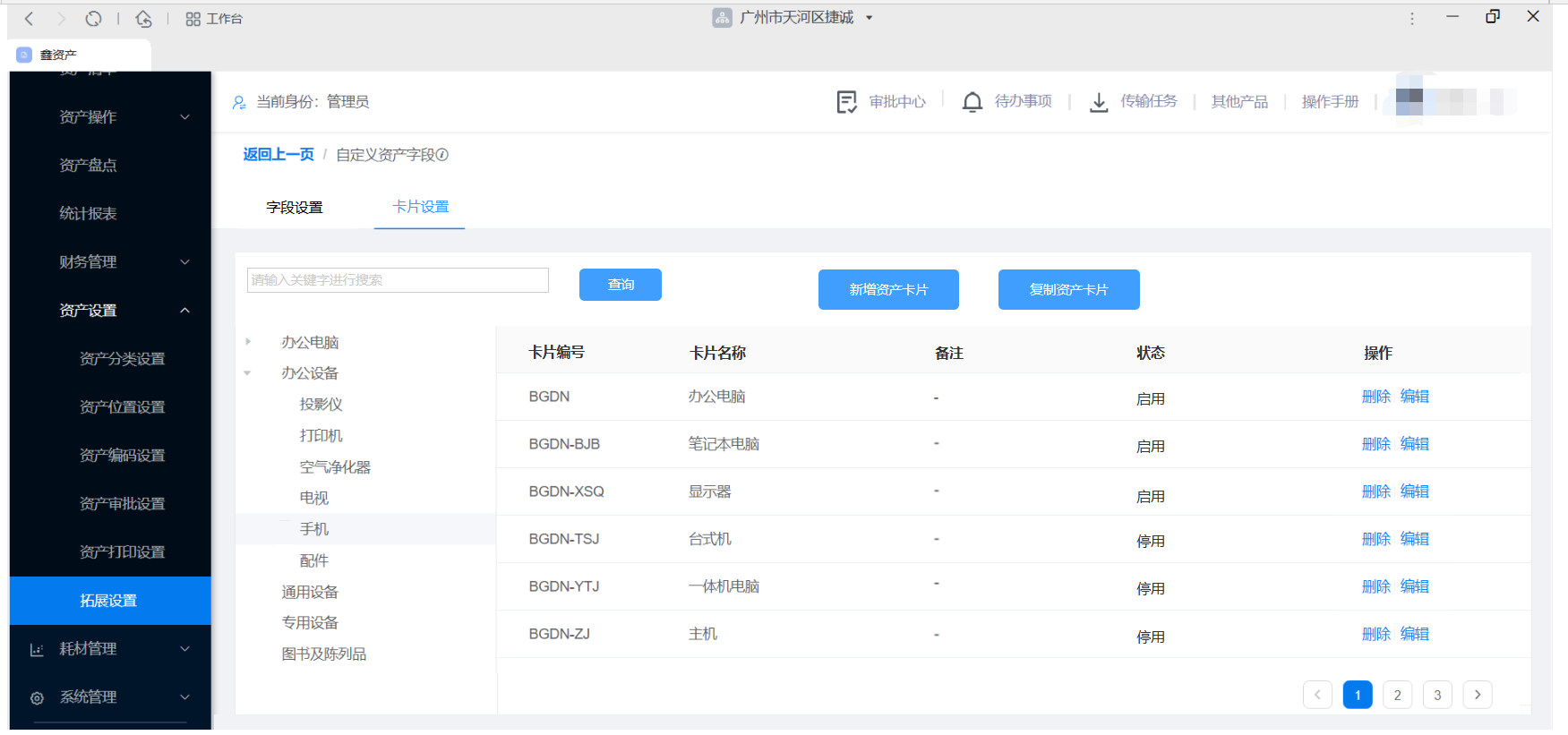Expand the 财务管理 sidebar menu
1568x735 pixels.
184,262
